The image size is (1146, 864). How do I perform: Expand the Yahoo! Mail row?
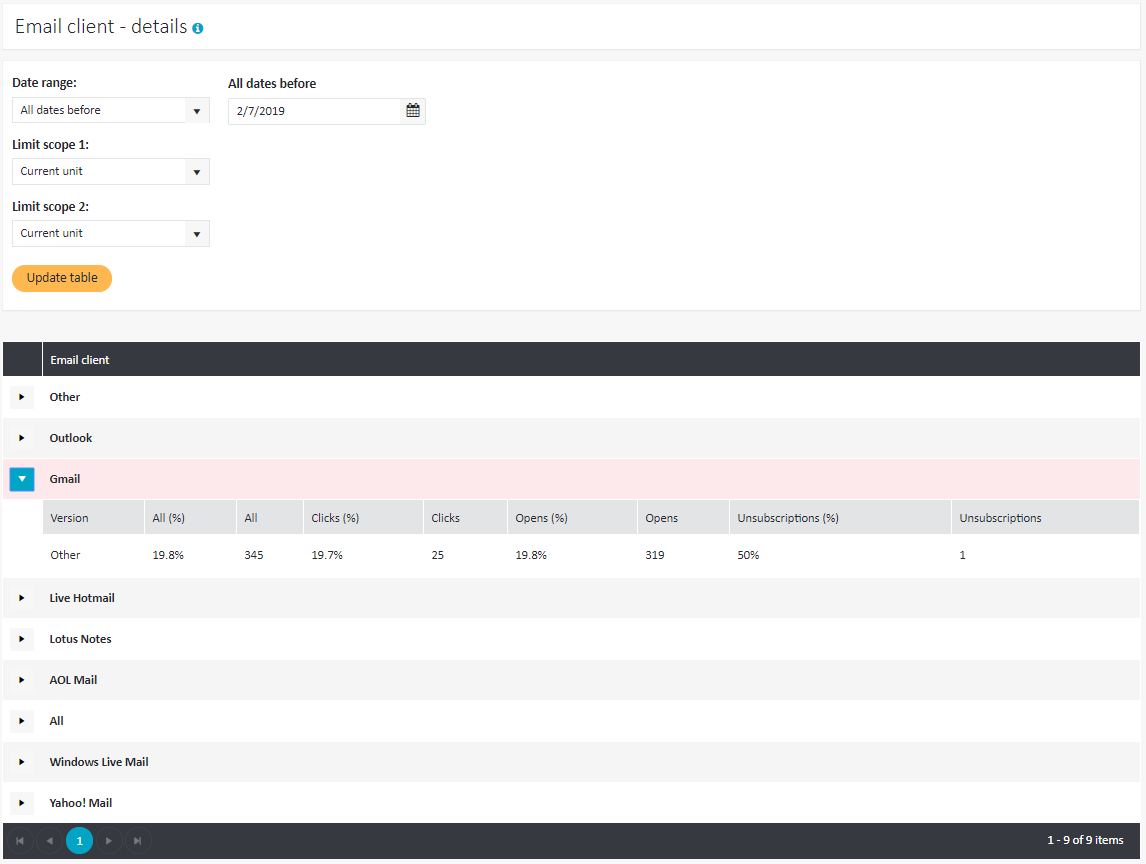(22, 803)
